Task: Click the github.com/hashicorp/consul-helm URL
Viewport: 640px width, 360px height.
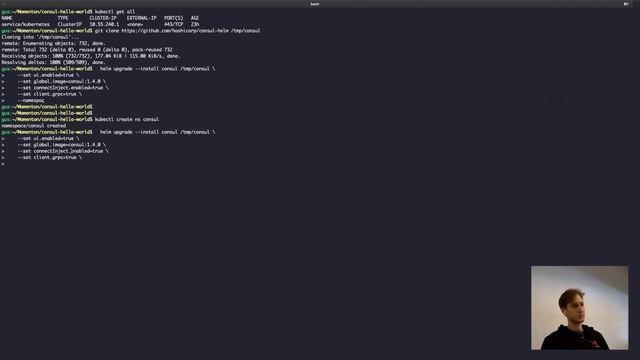Action: coord(175,31)
